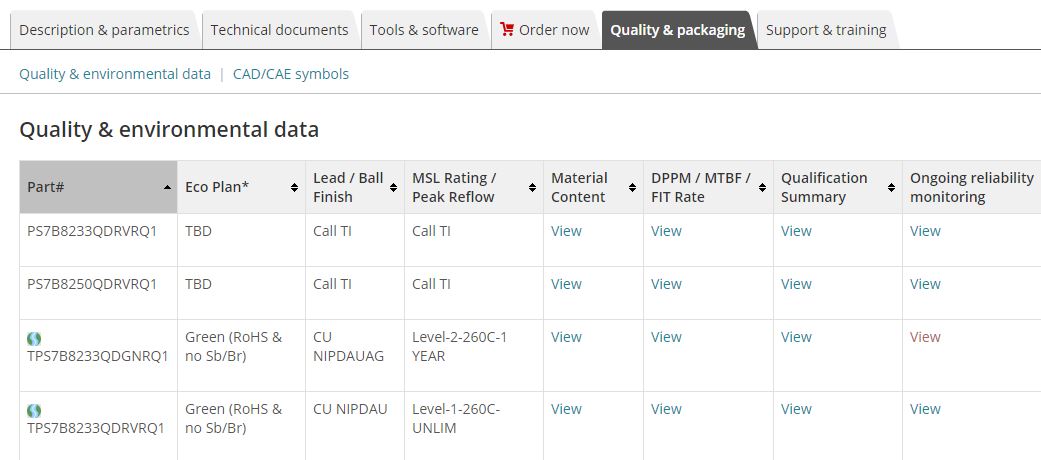The image size is (1041, 460).
Task: View DPPM / MTBF / FIT Rate for TPS7B8233QDRVRQ1
Action: click(666, 409)
